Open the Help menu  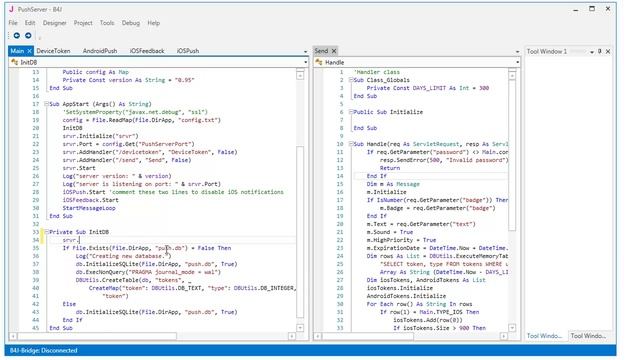[x=153, y=23]
